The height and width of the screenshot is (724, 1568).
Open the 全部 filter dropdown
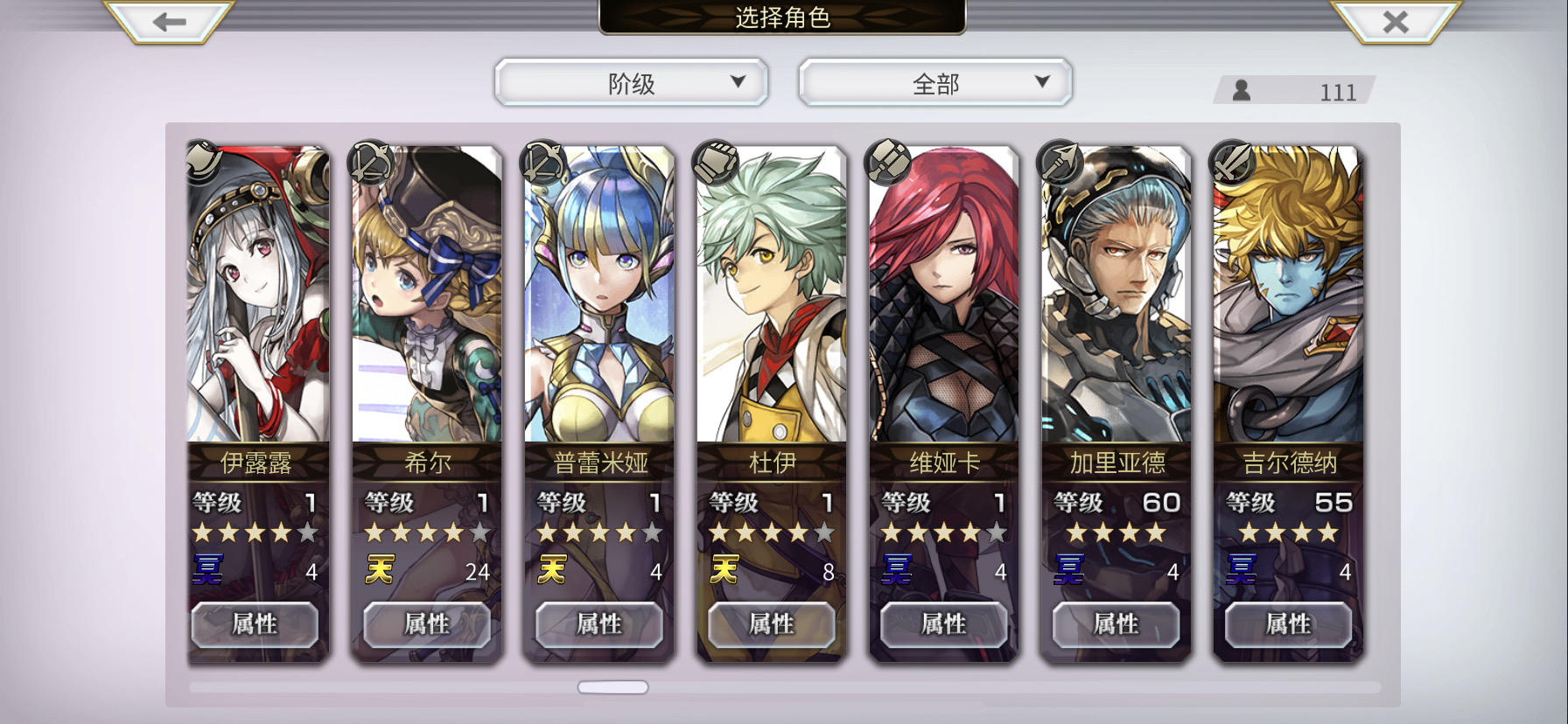(x=935, y=83)
